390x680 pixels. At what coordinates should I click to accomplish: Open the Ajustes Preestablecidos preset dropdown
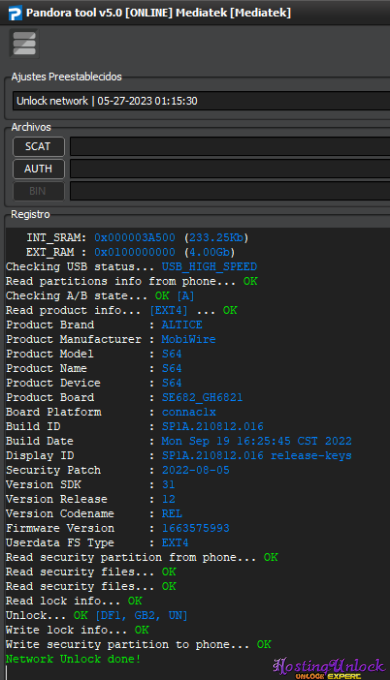tap(201, 101)
